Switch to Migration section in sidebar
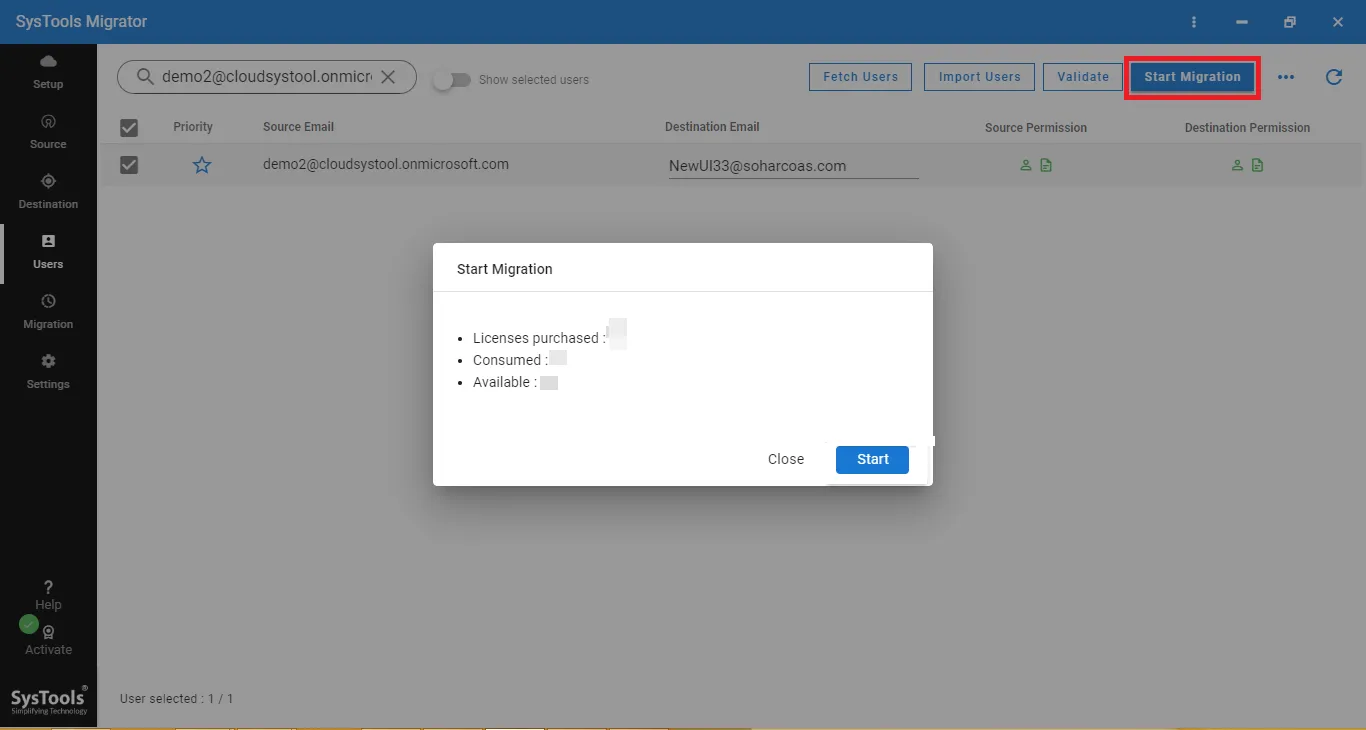 coord(48,312)
